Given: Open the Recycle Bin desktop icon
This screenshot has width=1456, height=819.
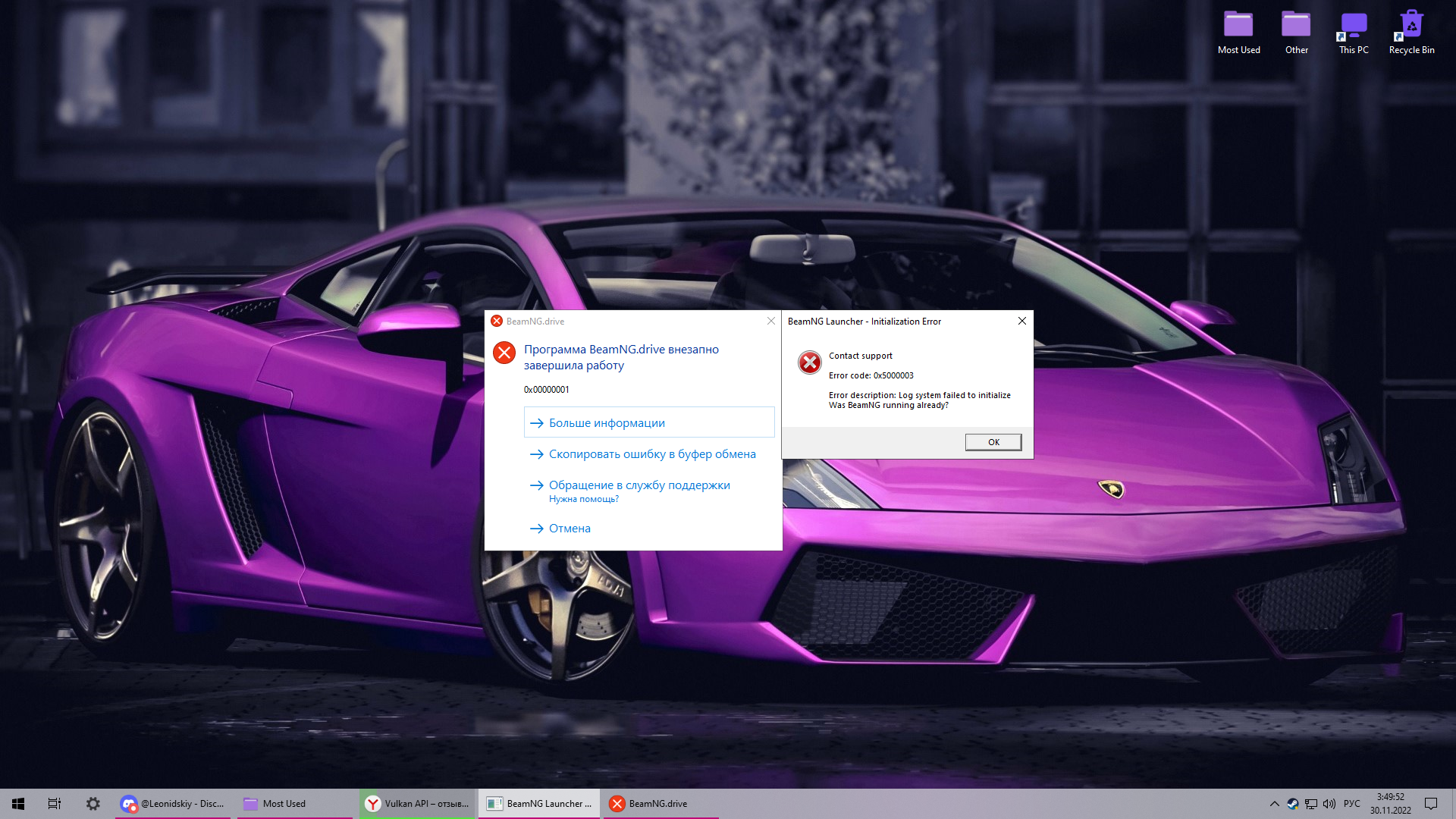Looking at the screenshot, I should click(1411, 33).
